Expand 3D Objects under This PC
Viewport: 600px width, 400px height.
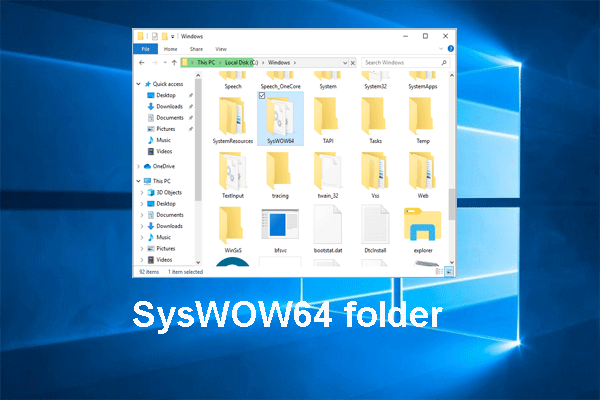[142, 192]
